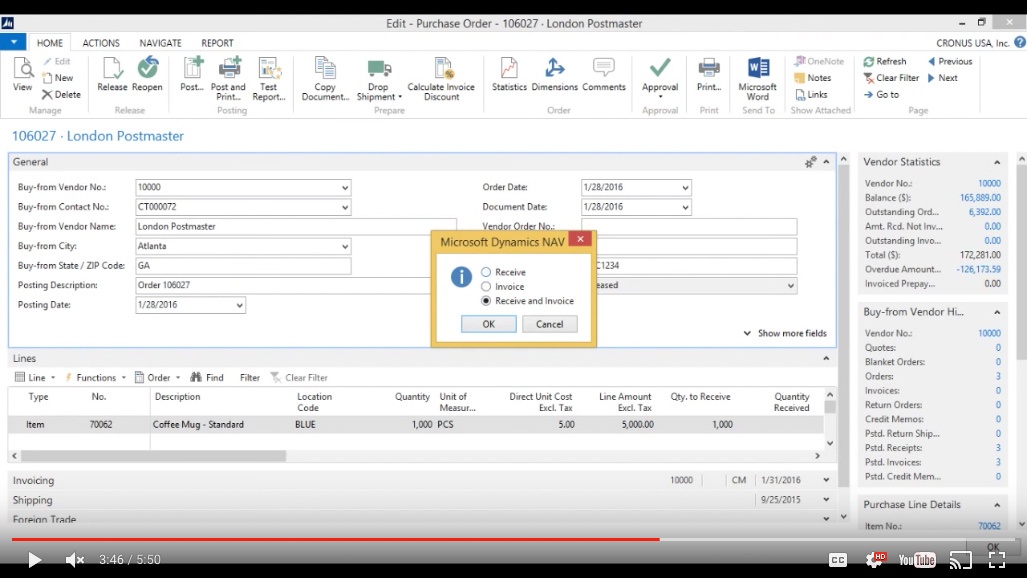This screenshot has height=578, width=1027.
Task: Select Receive and Invoice radio option
Action: point(486,301)
